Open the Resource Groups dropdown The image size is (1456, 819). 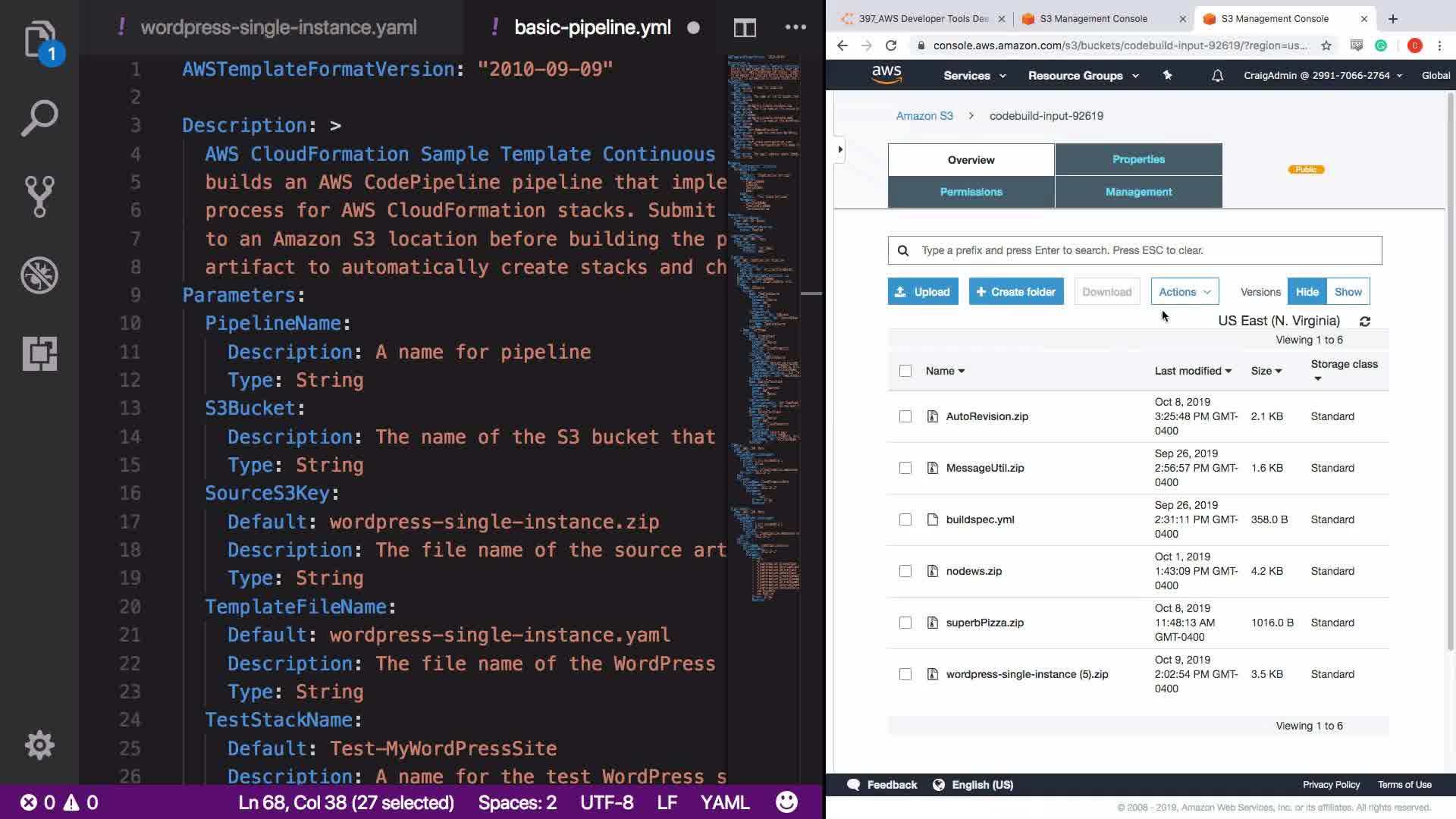[x=1083, y=76]
